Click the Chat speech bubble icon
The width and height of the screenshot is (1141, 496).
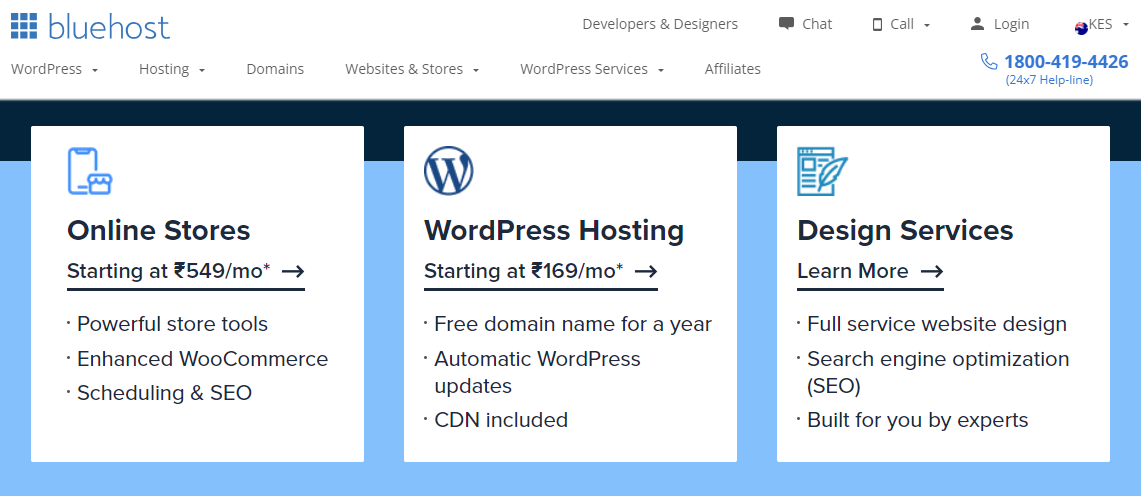click(x=786, y=23)
